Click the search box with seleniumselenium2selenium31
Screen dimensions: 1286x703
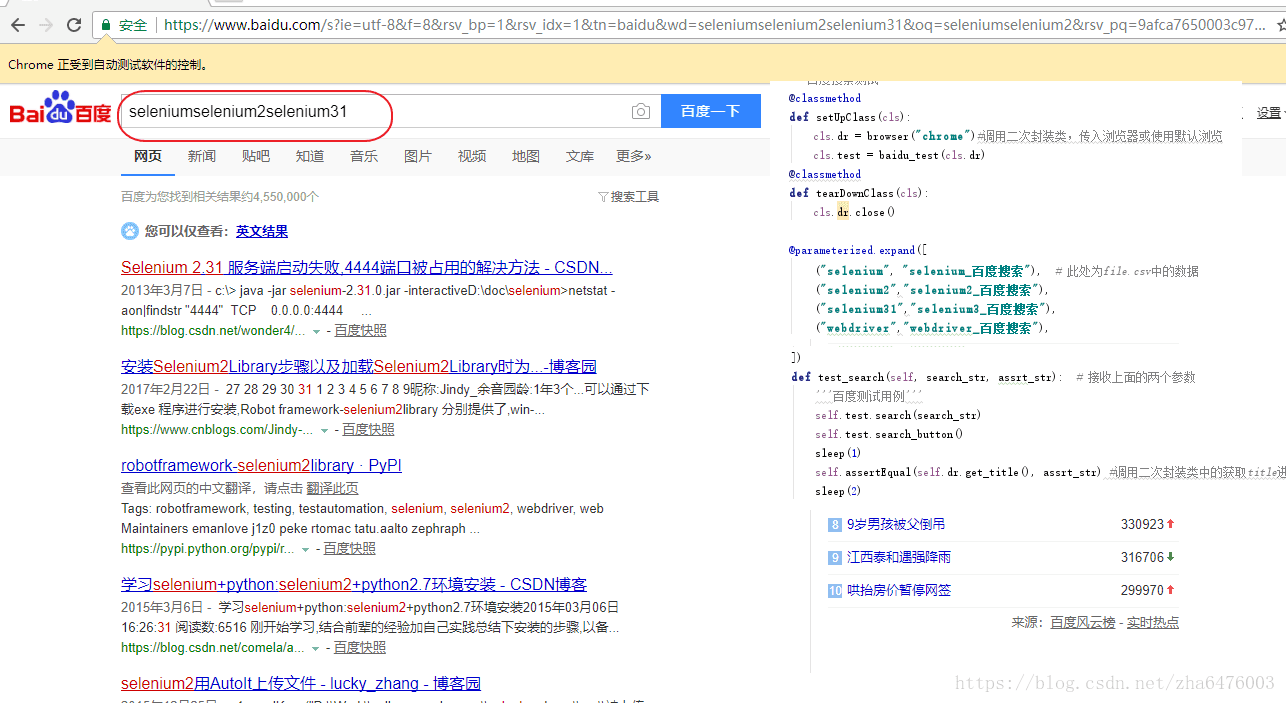tap(374, 112)
